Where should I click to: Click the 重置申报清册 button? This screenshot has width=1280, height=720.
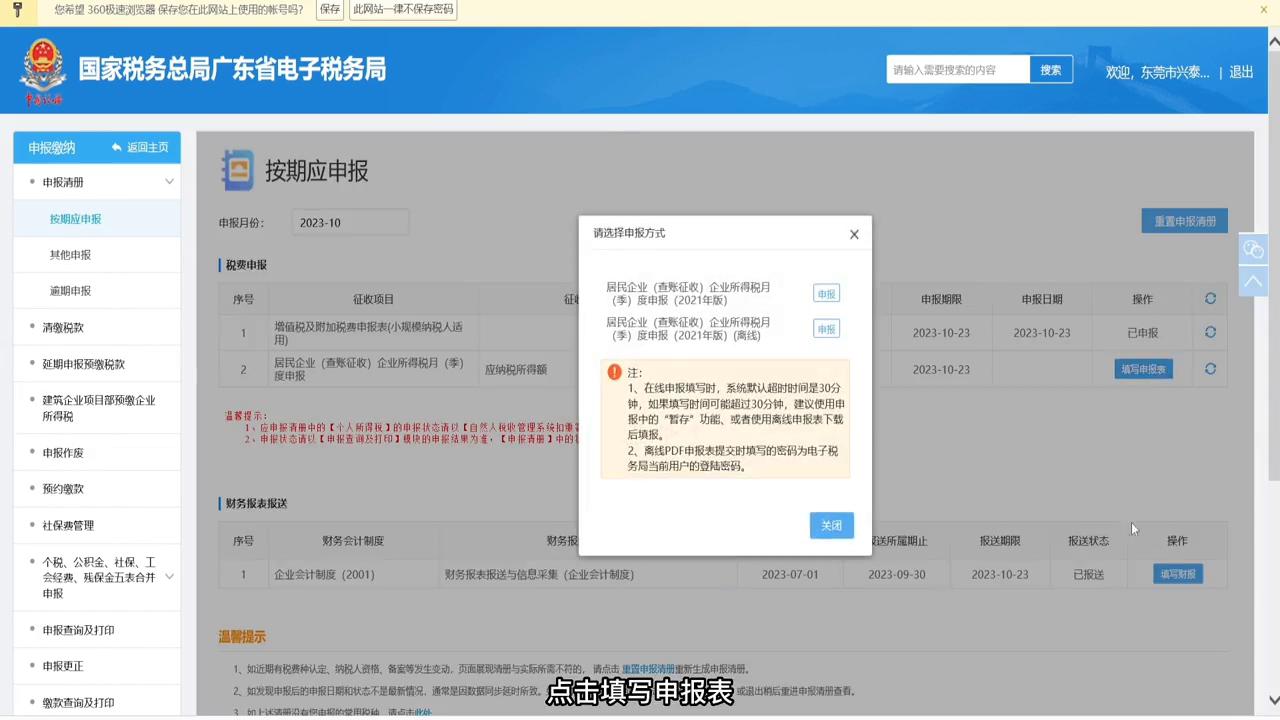pos(1184,221)
